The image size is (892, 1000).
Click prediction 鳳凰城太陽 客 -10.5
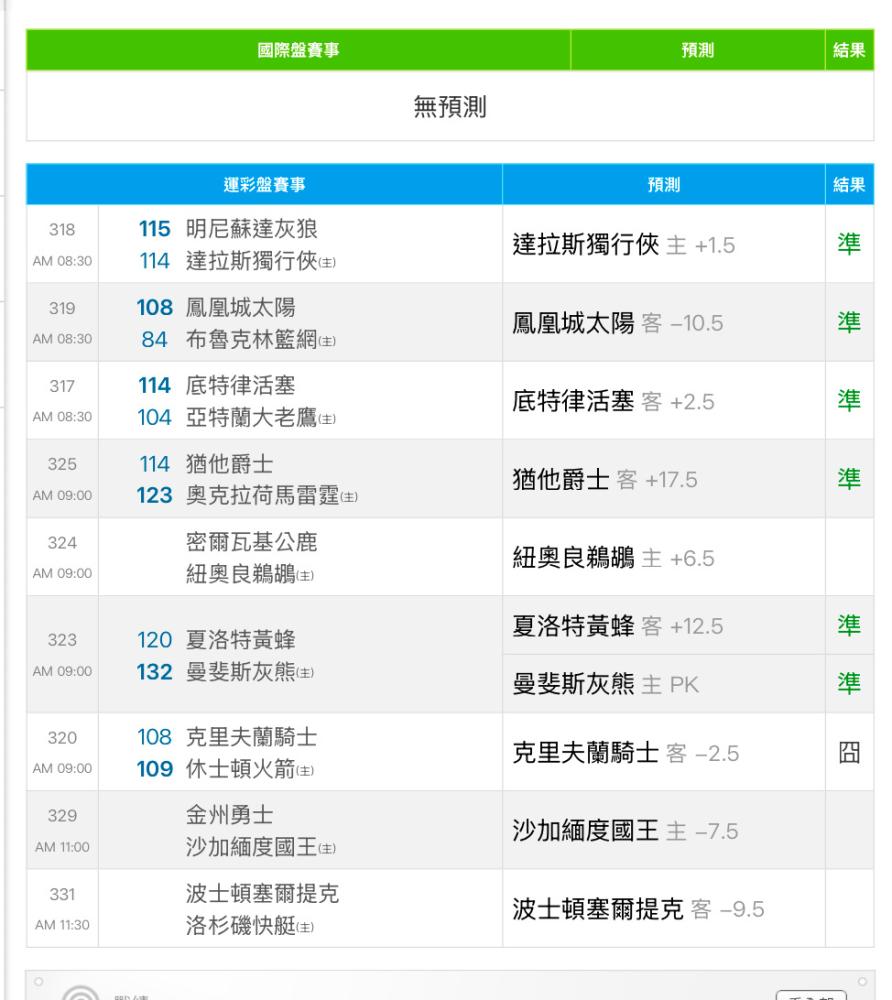[618, 323]
